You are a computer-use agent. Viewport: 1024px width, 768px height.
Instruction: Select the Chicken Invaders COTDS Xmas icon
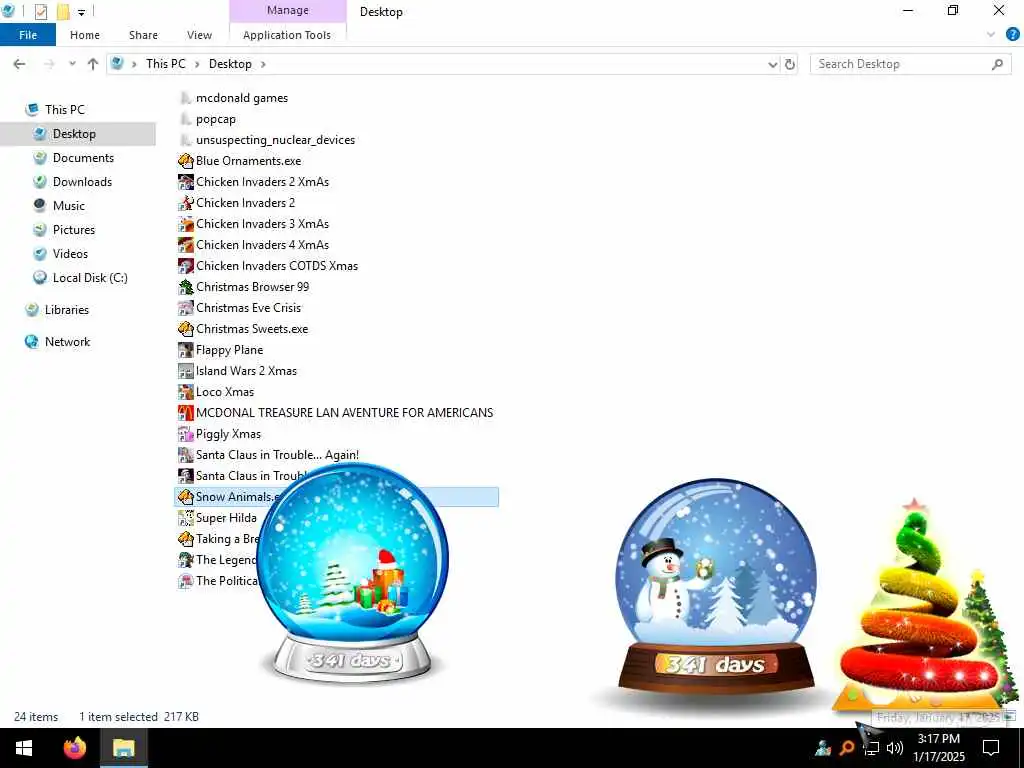[185, 266]
